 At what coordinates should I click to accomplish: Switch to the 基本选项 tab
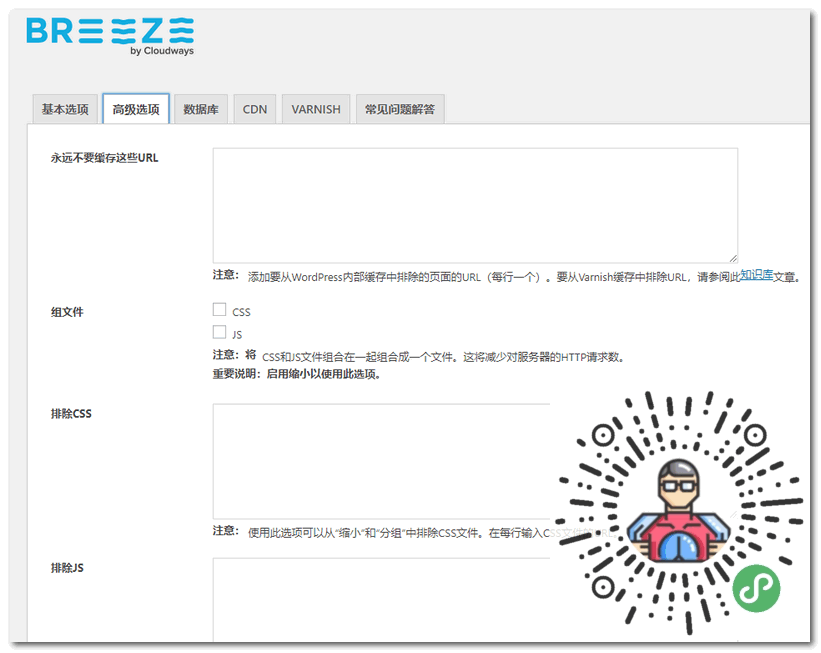pyautogui.click(x=64, y=108)
